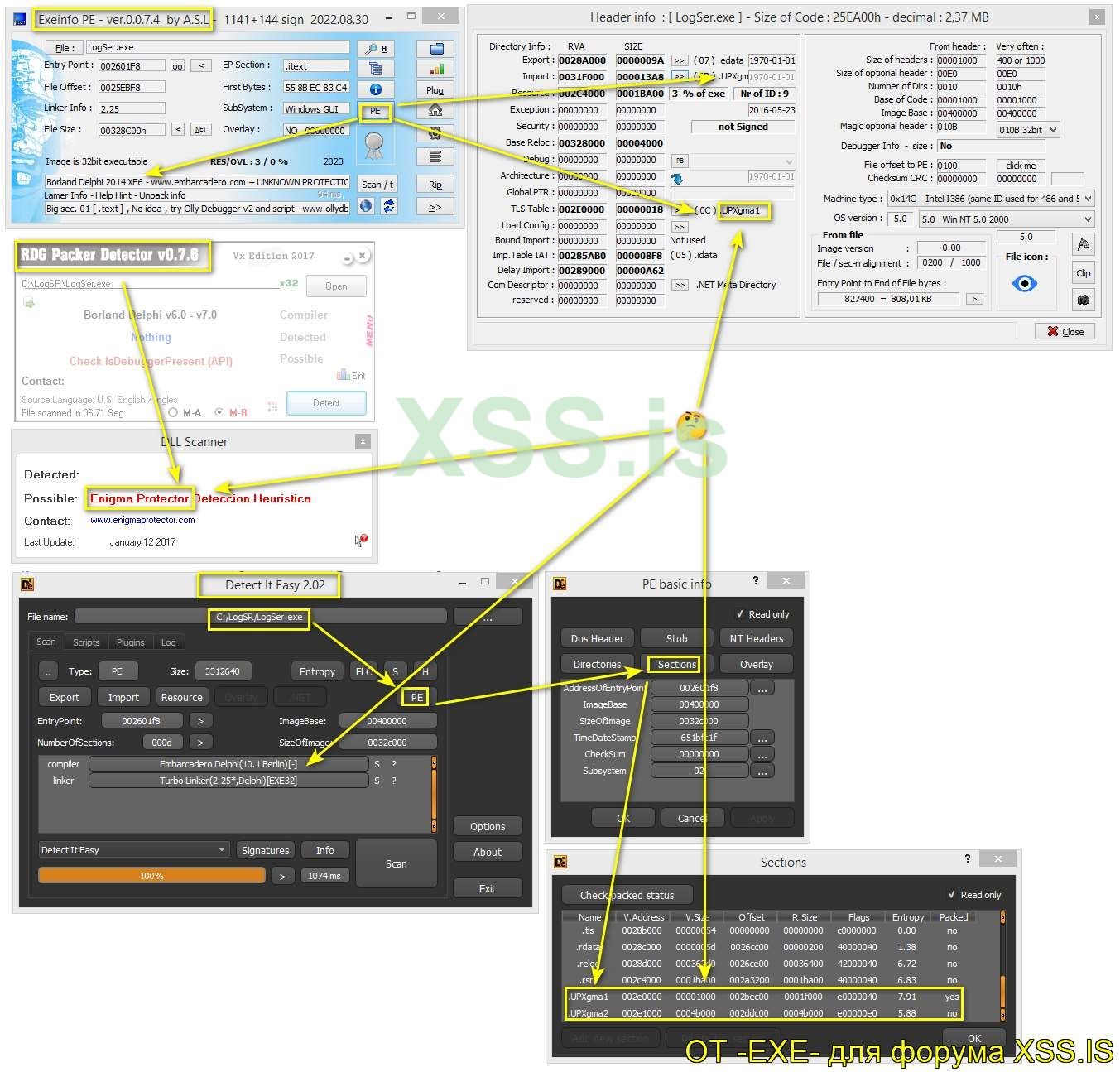Open the Machine type dropdown in Header info

click(991, 199)
